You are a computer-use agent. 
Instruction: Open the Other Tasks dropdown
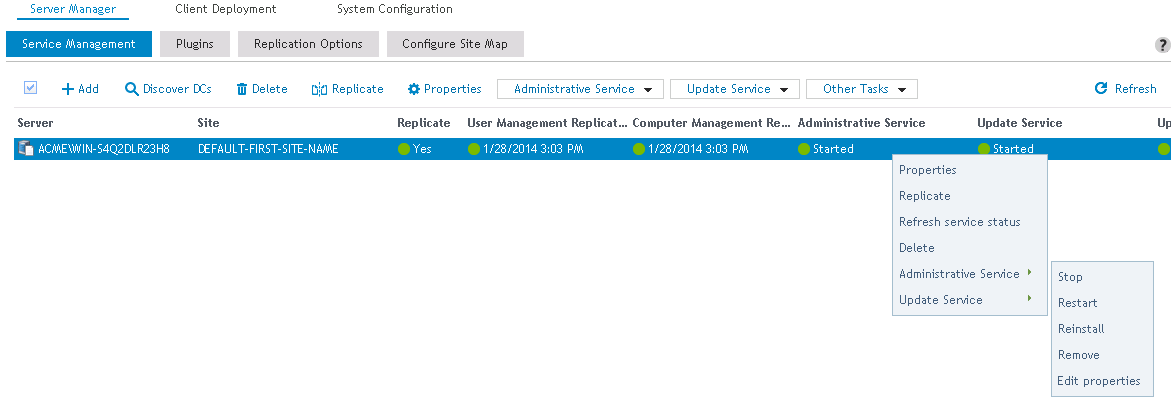(x=862, y=89)
